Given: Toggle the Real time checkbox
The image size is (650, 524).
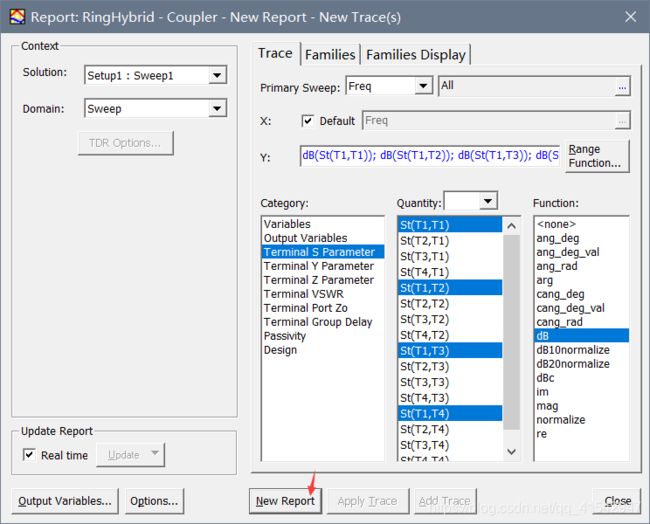Looking at the screenshot, I should 29,455.
